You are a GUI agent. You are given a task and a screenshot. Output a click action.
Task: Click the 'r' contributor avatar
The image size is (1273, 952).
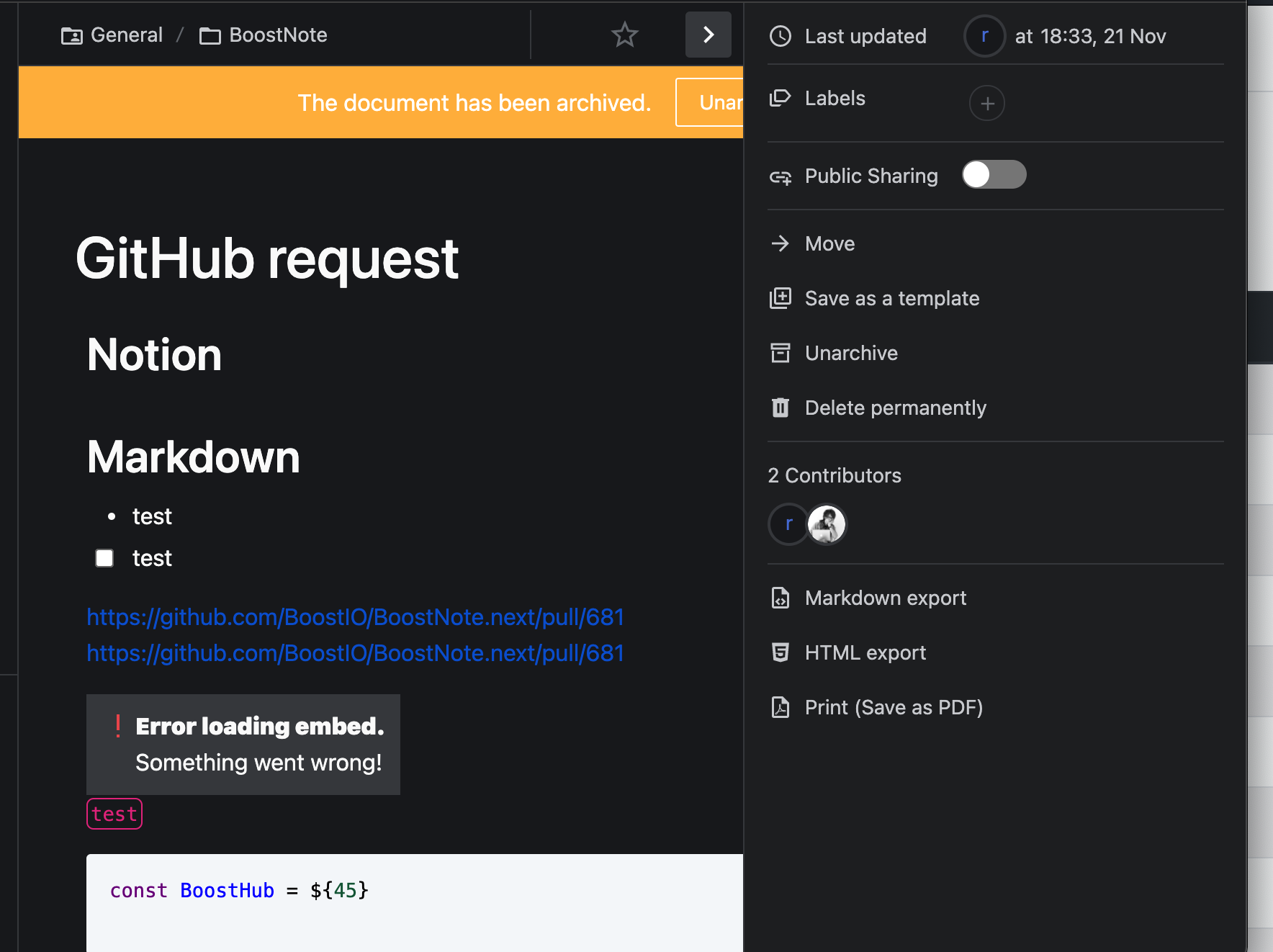click(x=788, y=524)
